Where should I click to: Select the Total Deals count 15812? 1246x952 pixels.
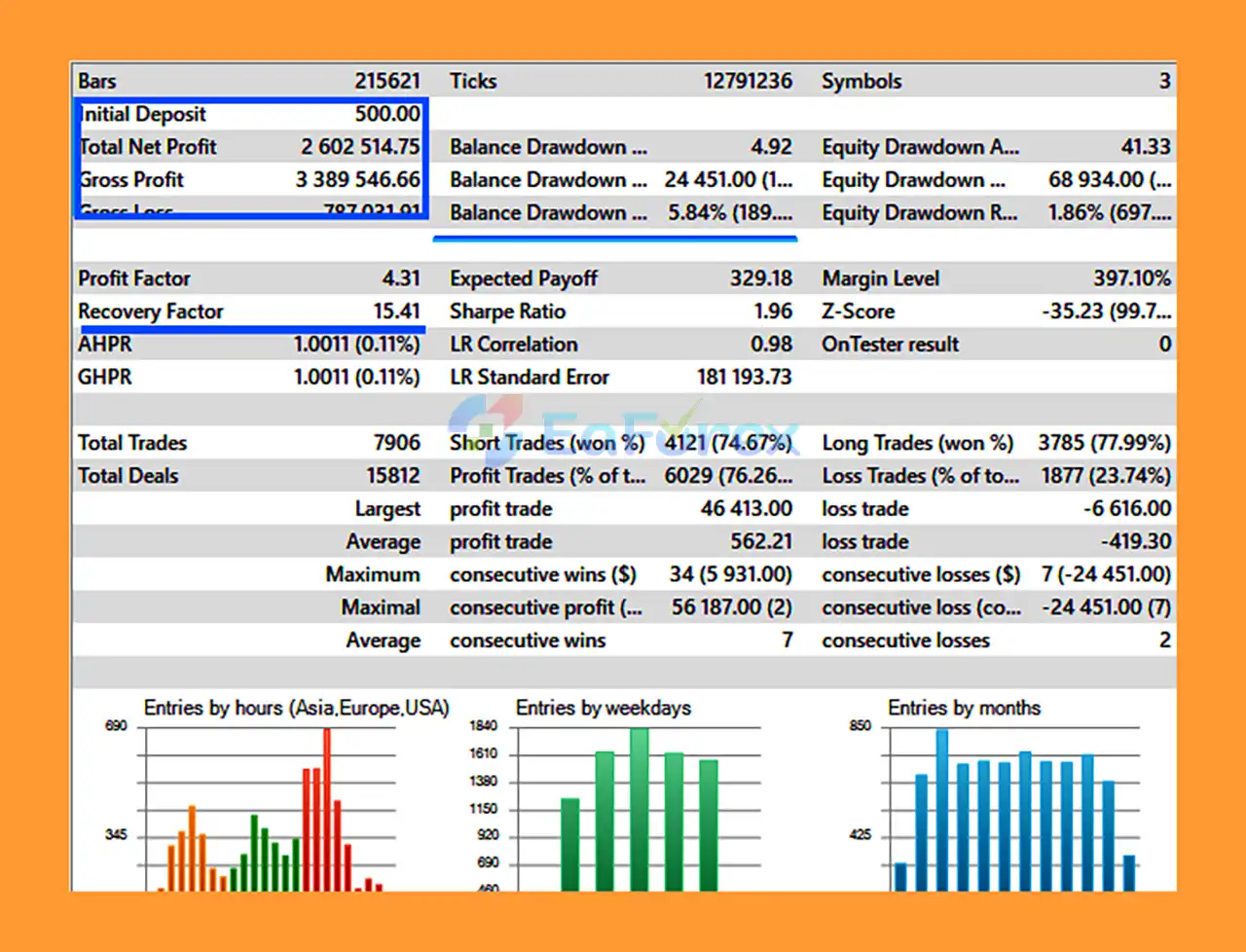pos(392,476)
